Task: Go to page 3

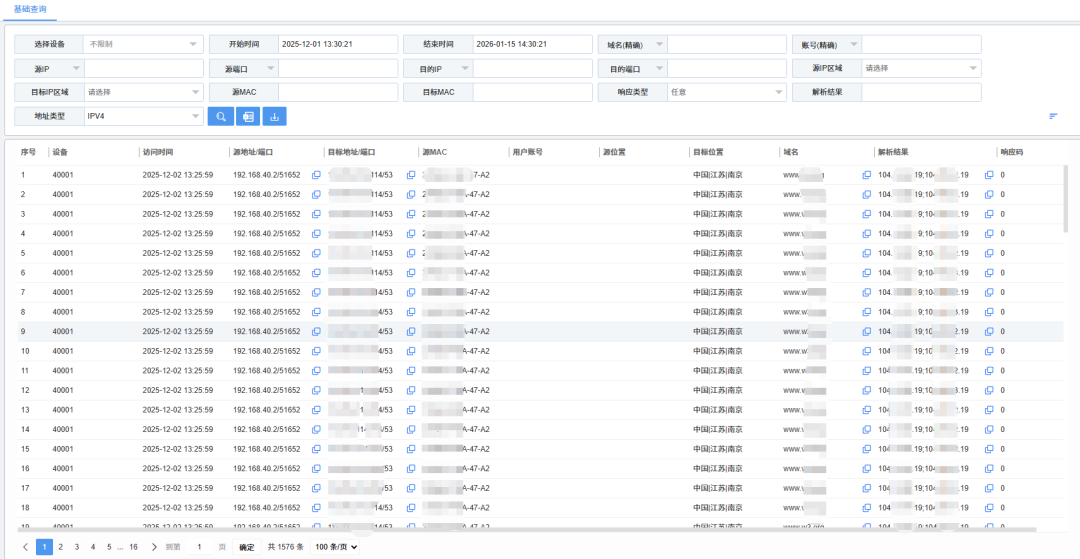Action: tap(76, 547)
